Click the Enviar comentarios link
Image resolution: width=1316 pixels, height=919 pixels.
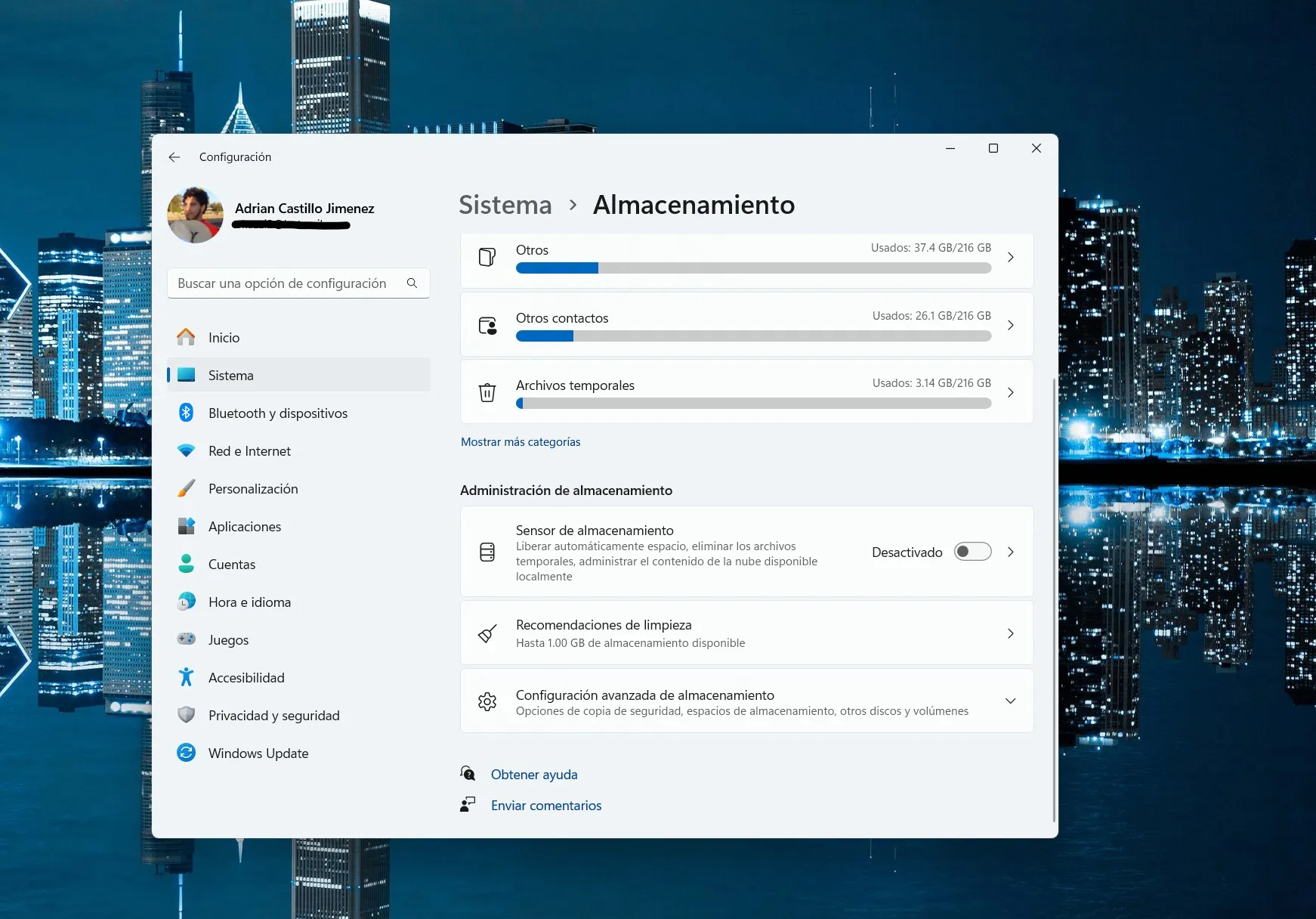pos(546,806)
